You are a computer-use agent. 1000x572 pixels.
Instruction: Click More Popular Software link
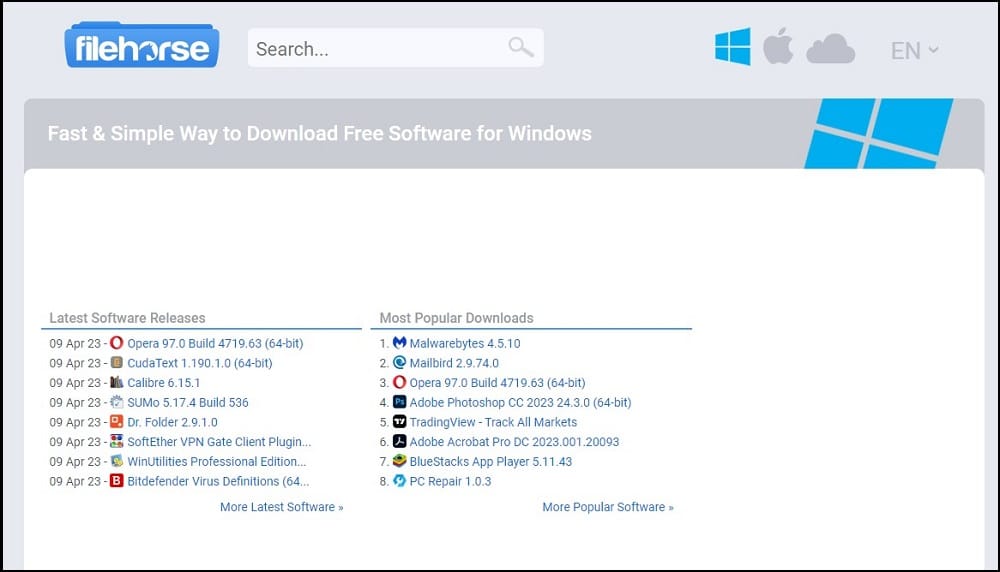608,507
